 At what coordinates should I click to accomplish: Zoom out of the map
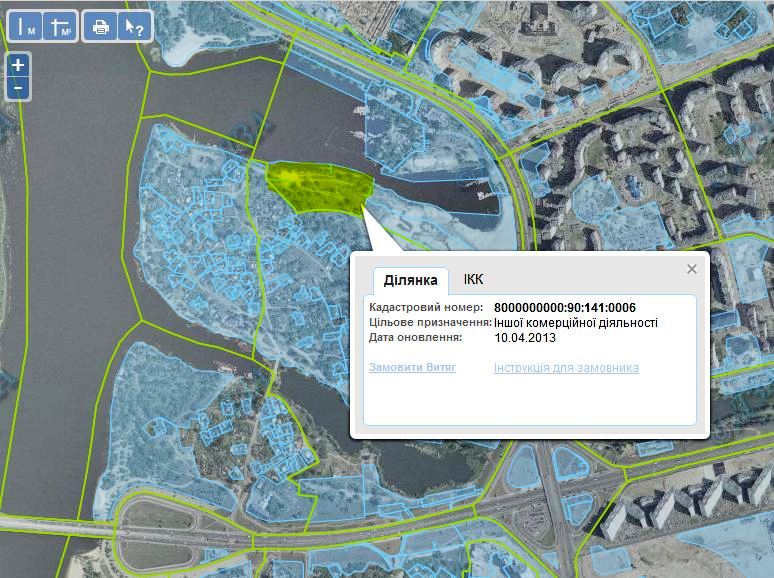point(18,88)
